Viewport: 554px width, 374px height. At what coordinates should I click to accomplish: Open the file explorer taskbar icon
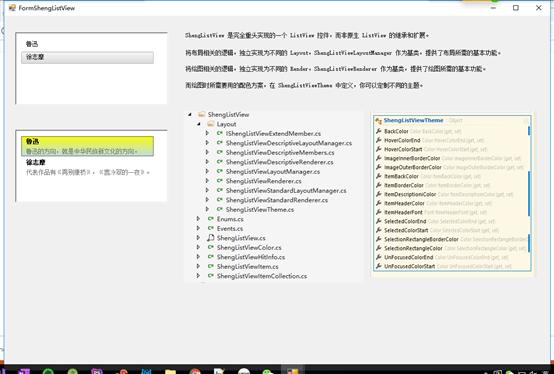170,371
